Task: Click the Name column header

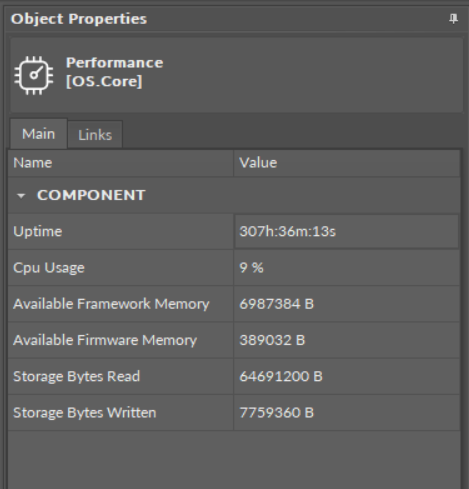Action: click(121, 163)
